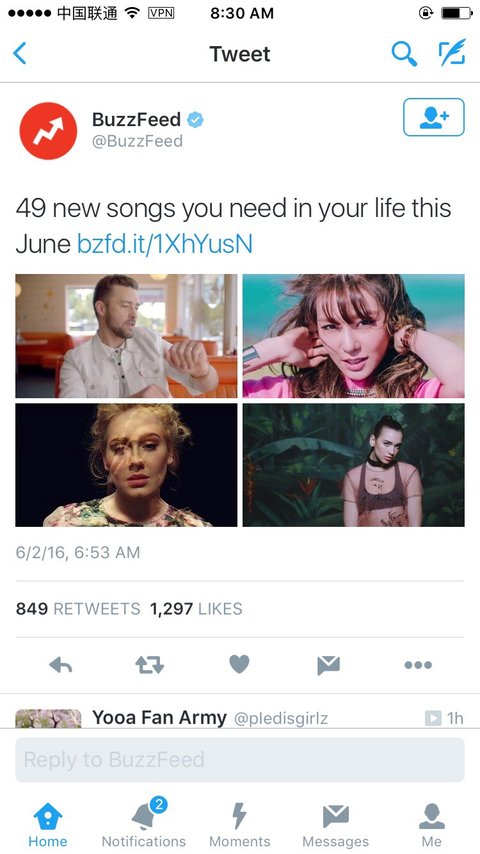Switch to the Notifications tab

coord(144,822)
